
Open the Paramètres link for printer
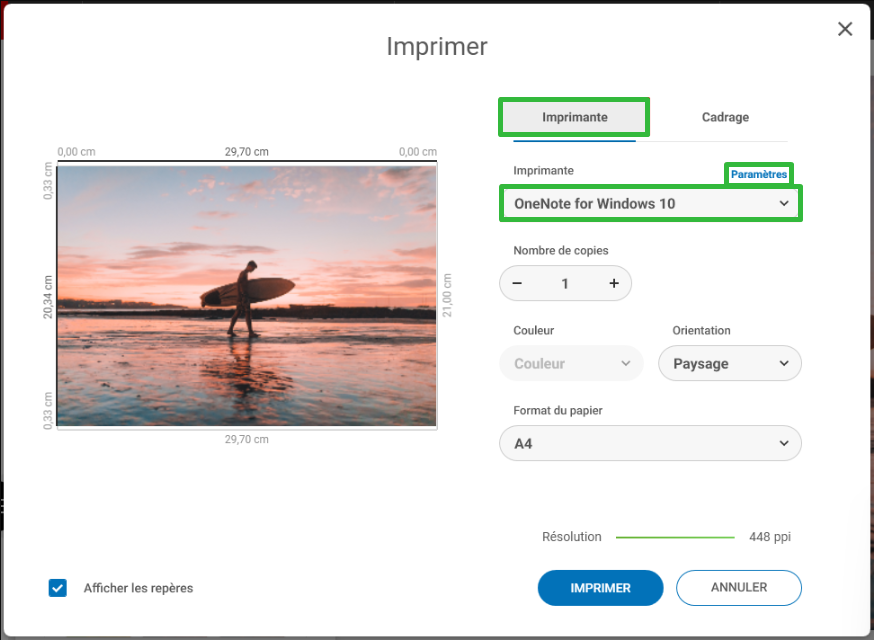pyautogui.click(x=759, y=174)
